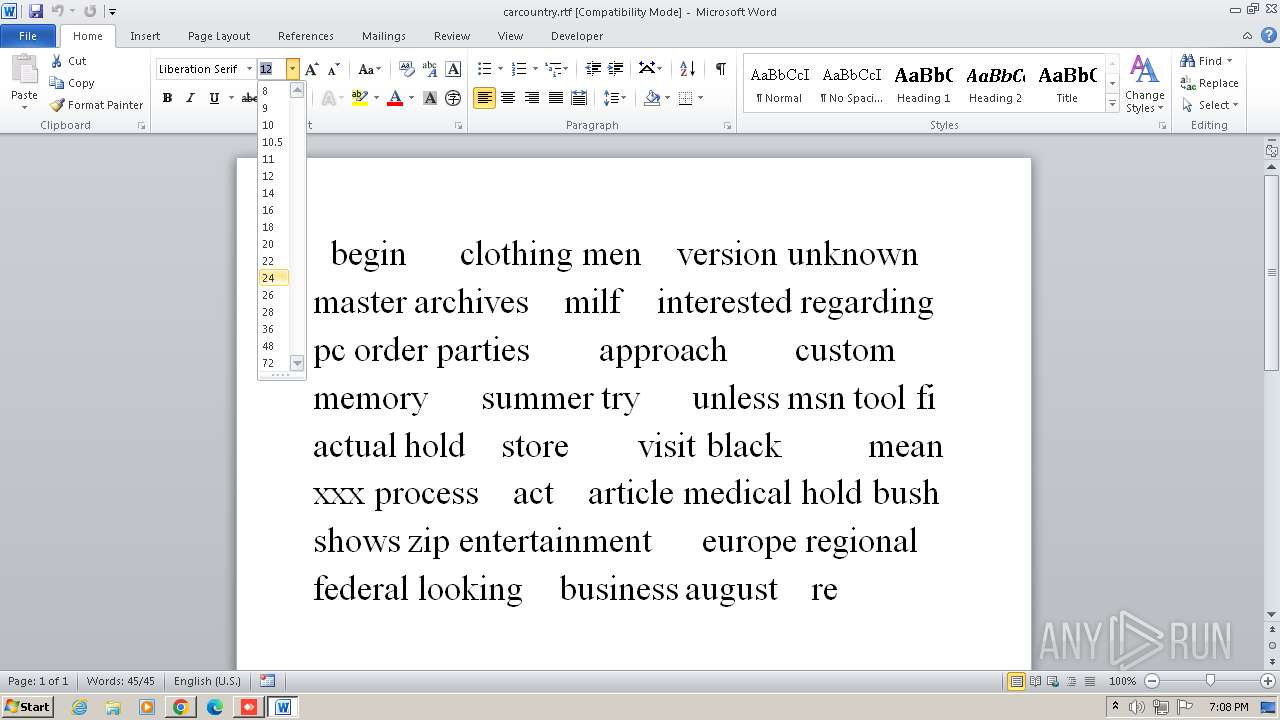Click the Enclose Characters icon

point(453,98)
